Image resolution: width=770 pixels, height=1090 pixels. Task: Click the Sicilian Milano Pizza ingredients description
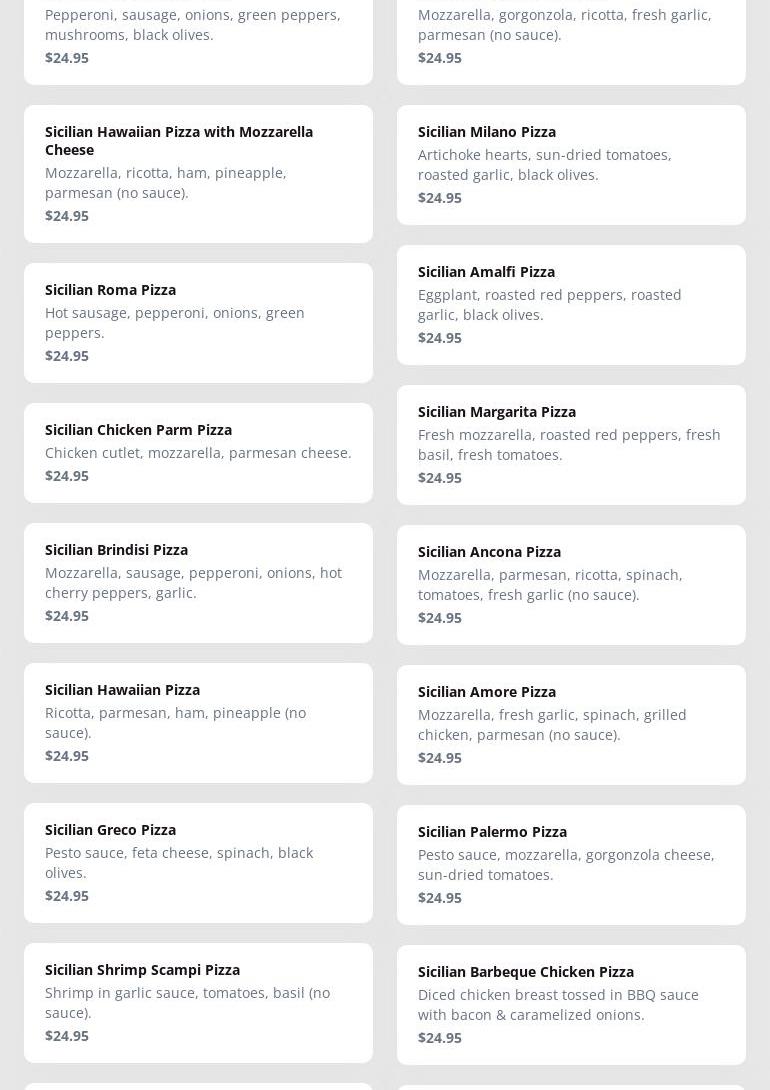point(544,164)
